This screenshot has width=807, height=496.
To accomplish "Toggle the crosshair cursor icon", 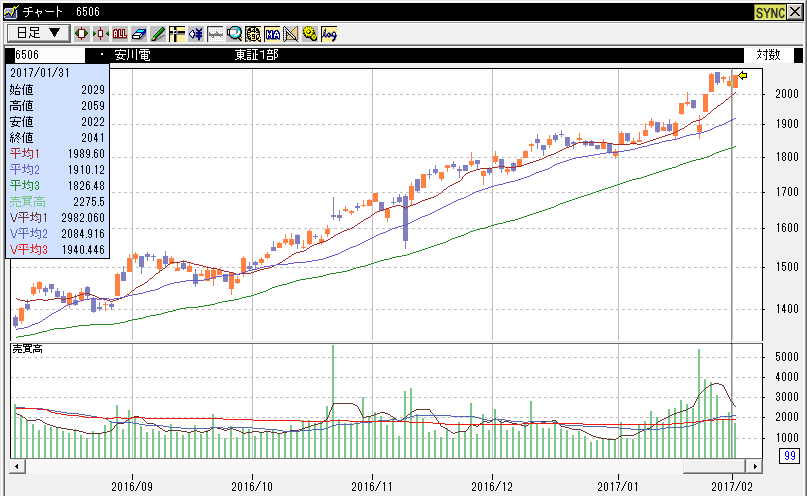I will click(x=176, y=33).
